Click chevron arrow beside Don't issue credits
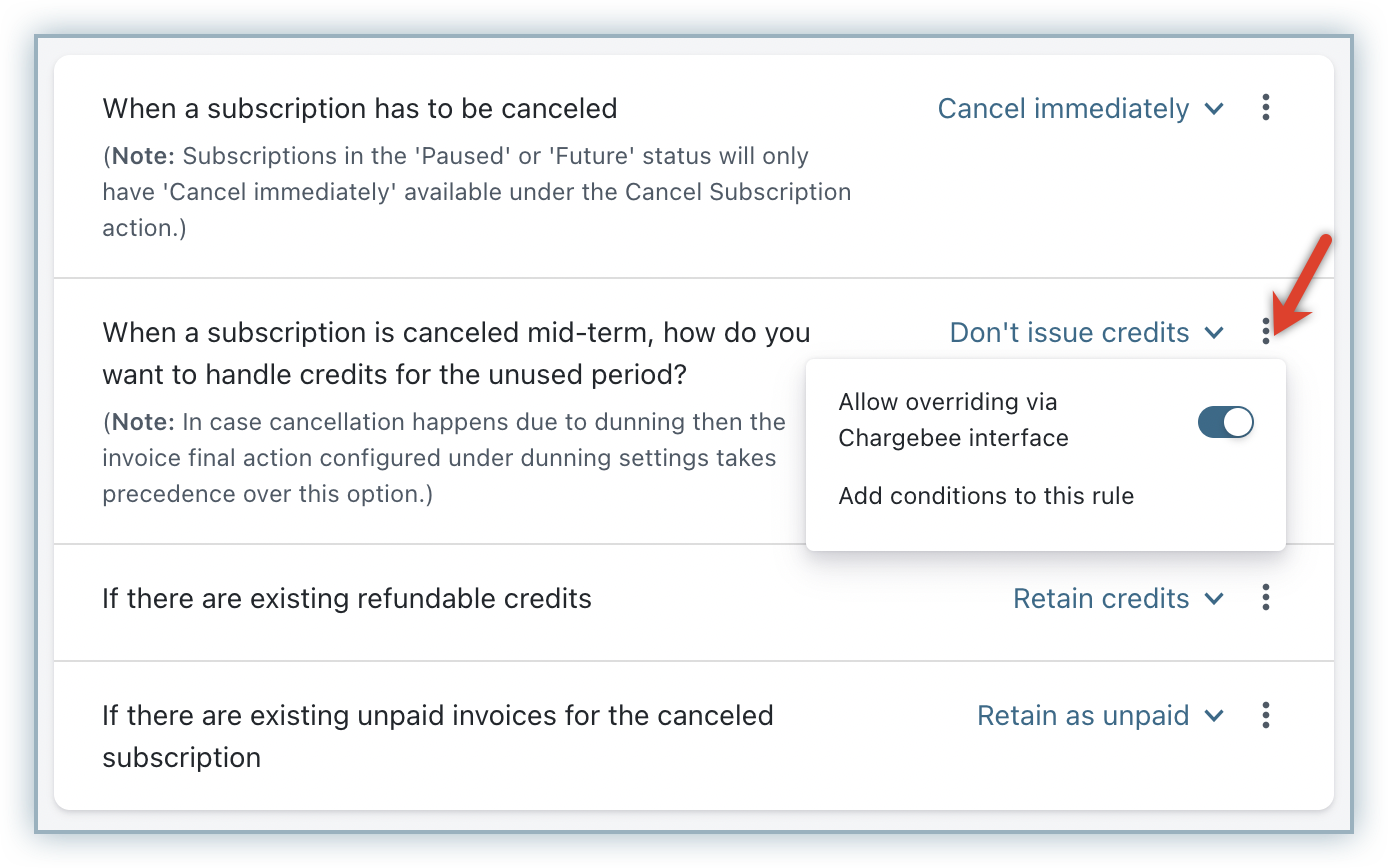The height and width of the screenshot is (868, 1388). pos(1215,333)
